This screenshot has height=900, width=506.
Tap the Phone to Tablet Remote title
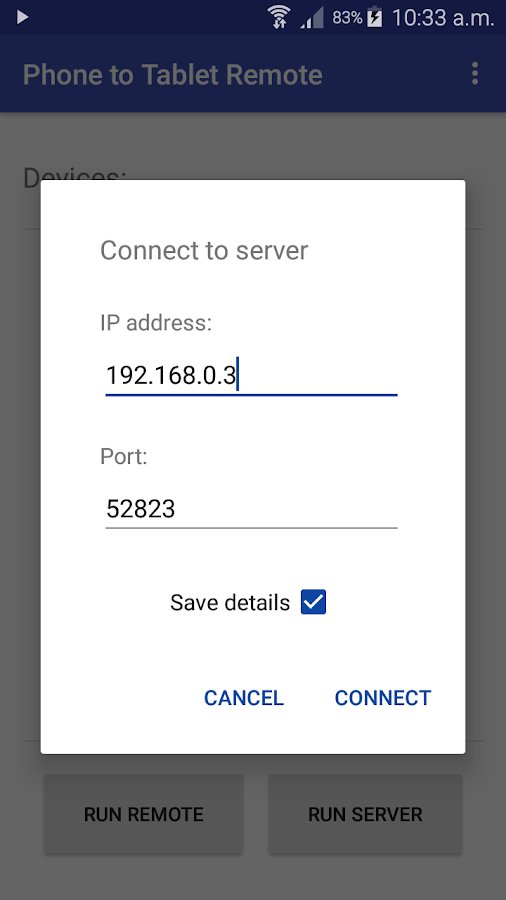click(173, 75)
